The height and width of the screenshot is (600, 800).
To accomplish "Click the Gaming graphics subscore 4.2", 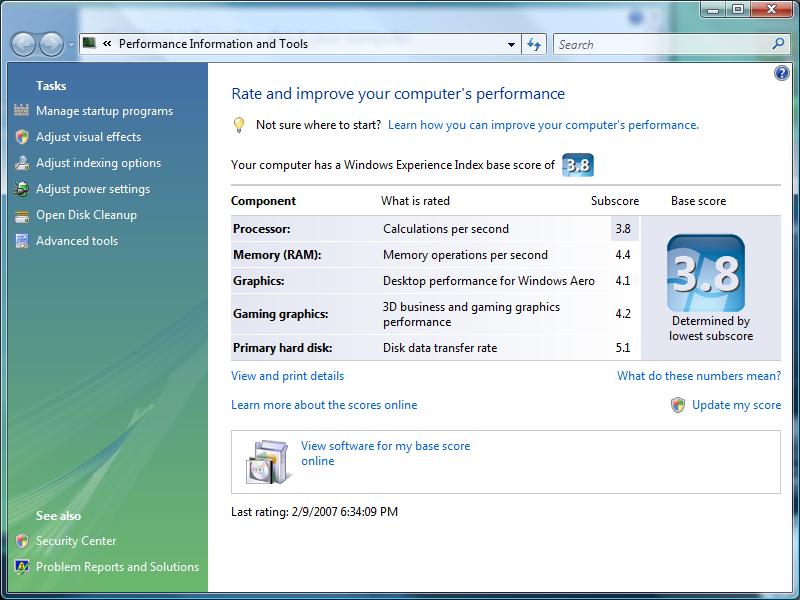I will tap(623, 314).
